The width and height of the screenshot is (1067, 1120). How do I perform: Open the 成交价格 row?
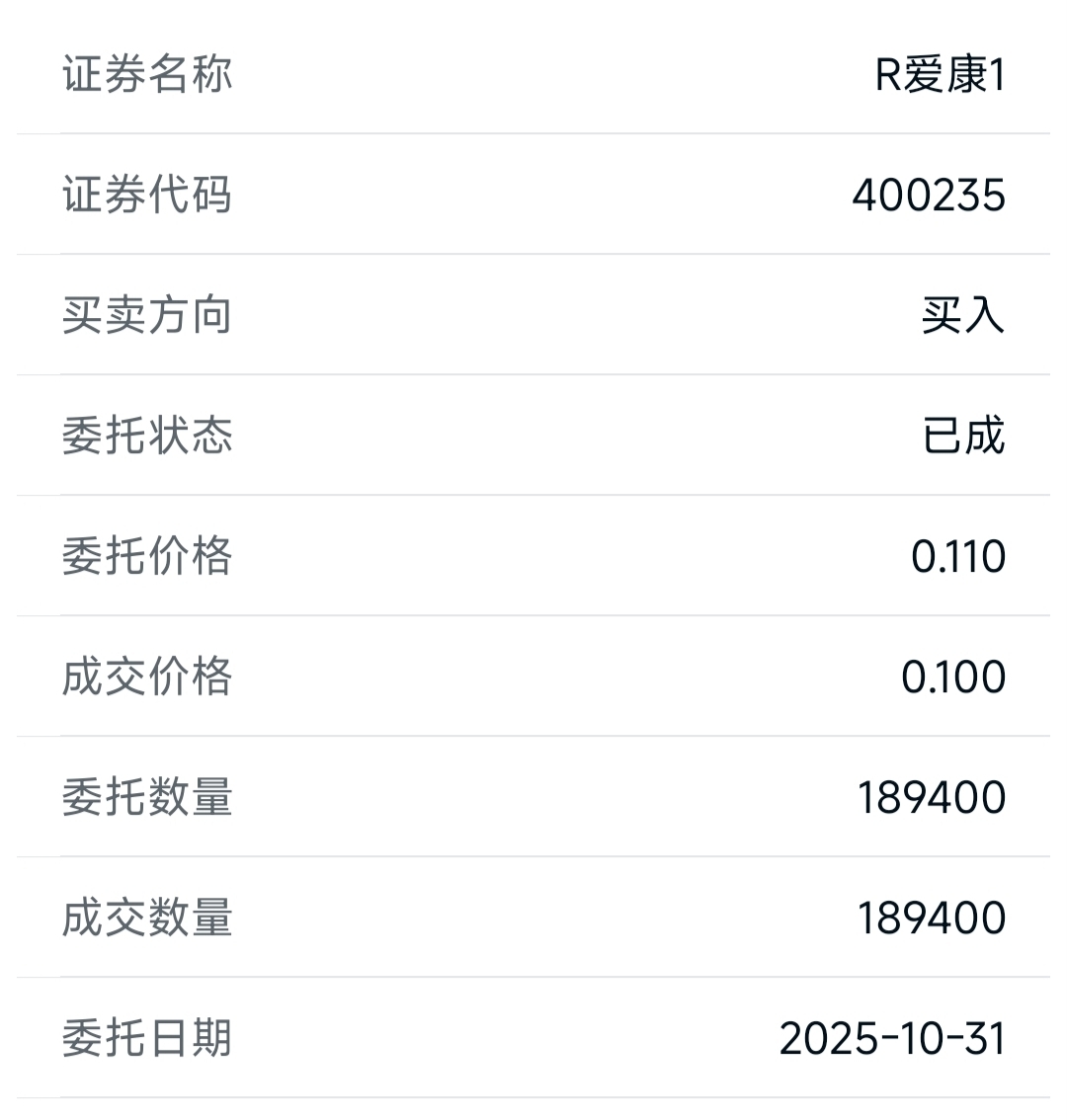coord(533,677)
